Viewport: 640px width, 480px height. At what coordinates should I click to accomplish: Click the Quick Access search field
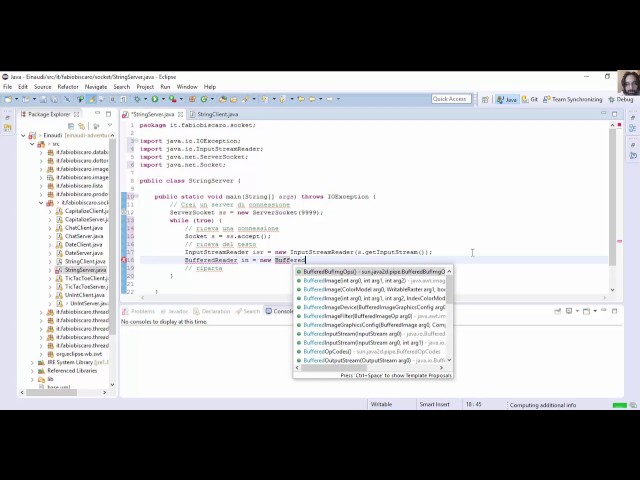point(451,99)
